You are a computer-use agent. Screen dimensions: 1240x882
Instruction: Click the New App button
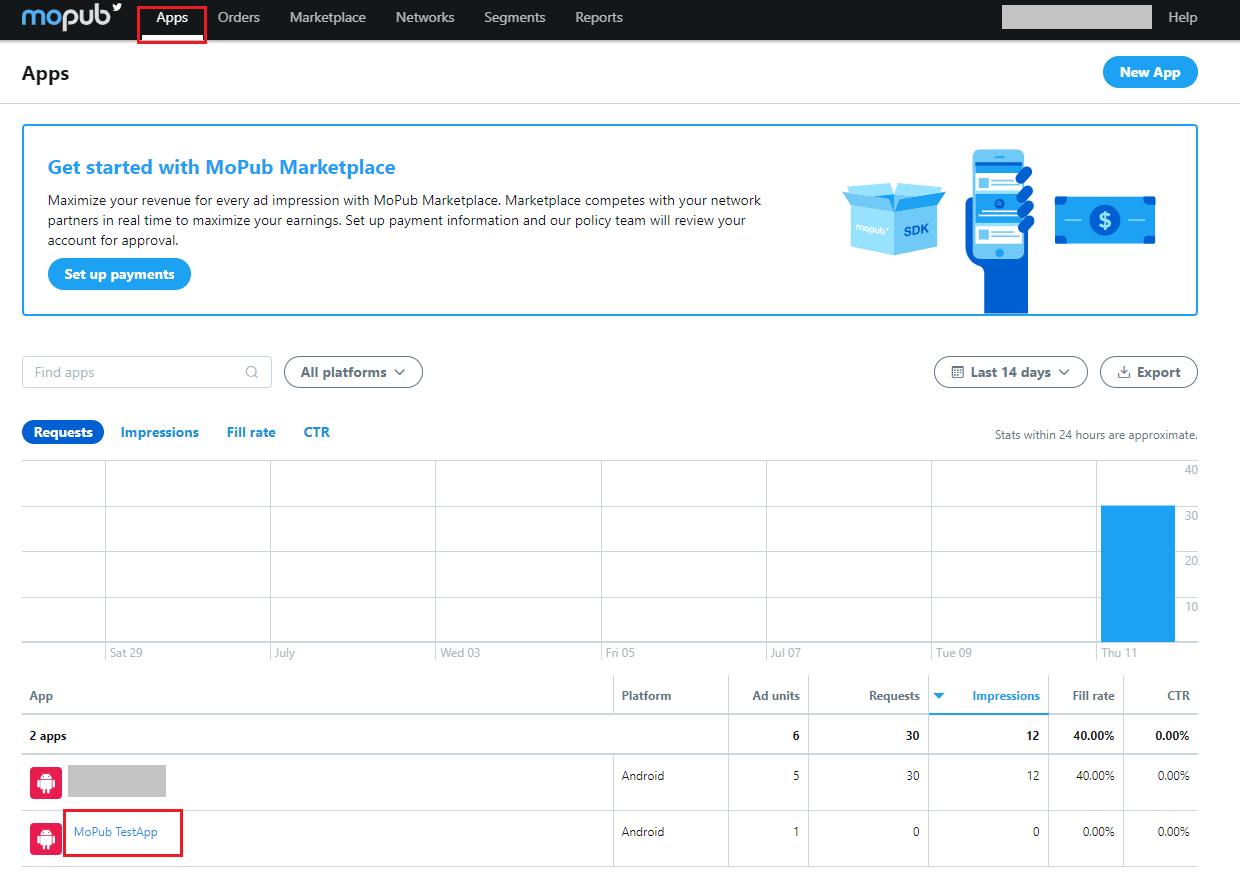coord(1150,72)
